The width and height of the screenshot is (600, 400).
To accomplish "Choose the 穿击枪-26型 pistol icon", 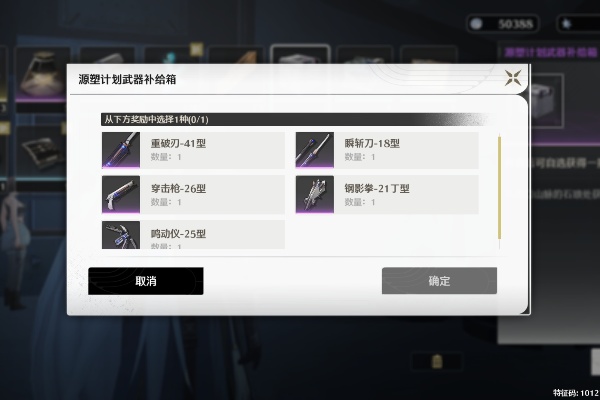I will click(121, 194).
